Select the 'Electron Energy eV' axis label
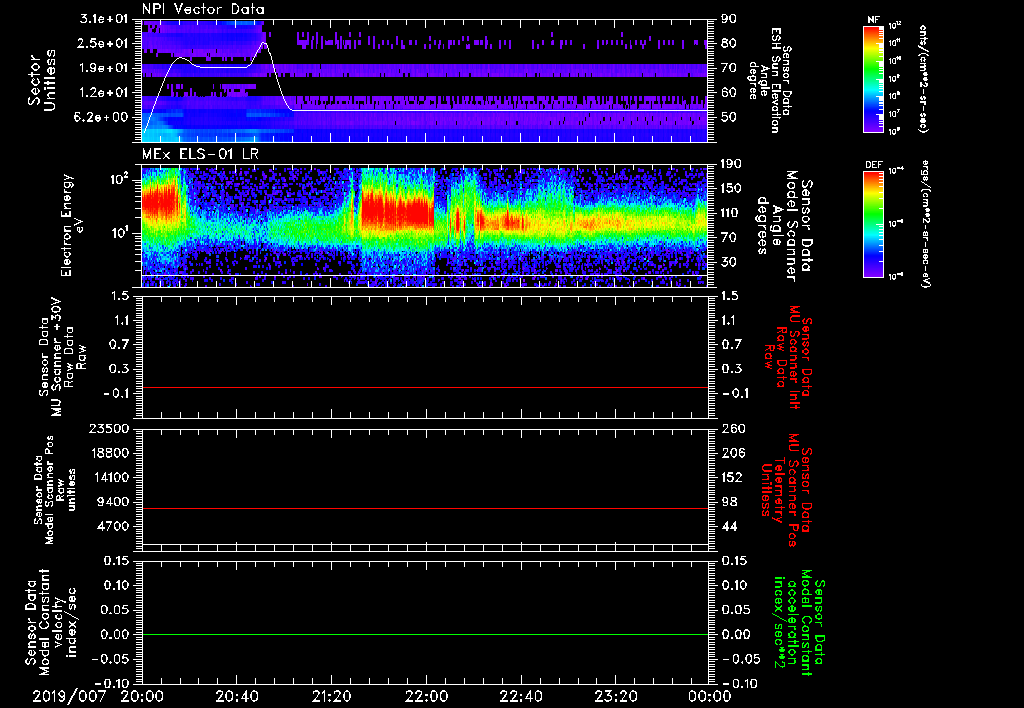The width and height of the screenshot is (1024, 708). (72, 225)
